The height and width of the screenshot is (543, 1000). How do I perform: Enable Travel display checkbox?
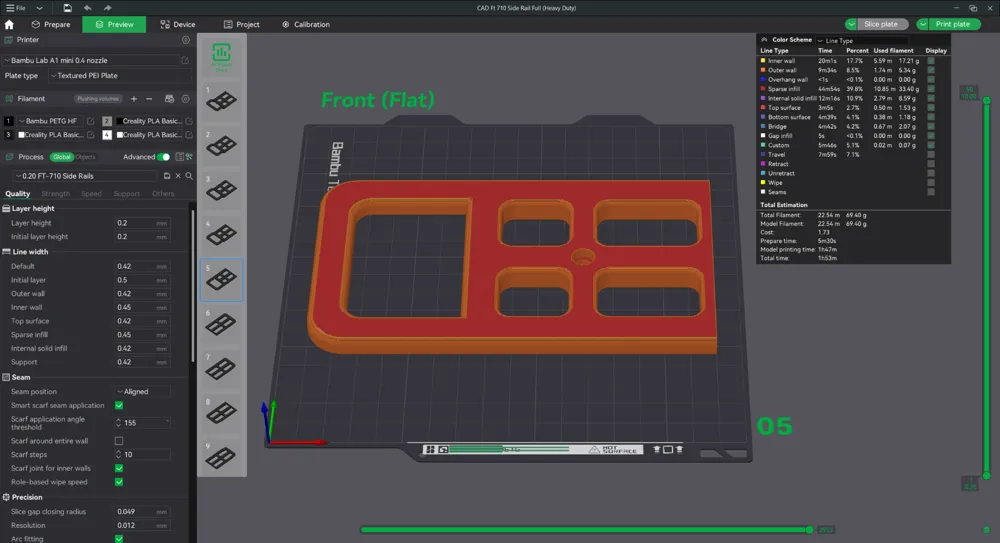coord(931,154)
